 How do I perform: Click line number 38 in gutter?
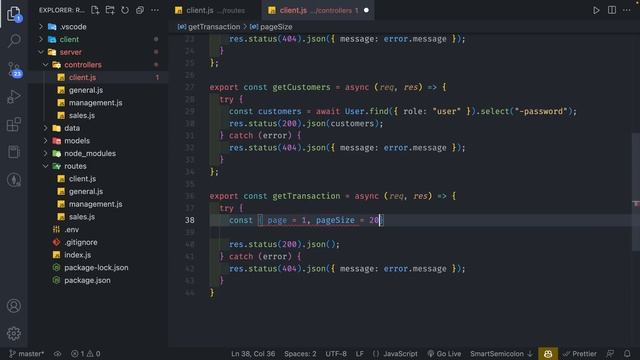click(190, 220)
